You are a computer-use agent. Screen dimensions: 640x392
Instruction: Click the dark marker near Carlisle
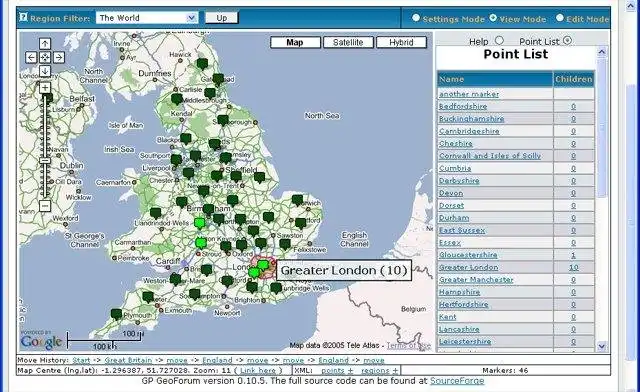click(x=177, y=98)
